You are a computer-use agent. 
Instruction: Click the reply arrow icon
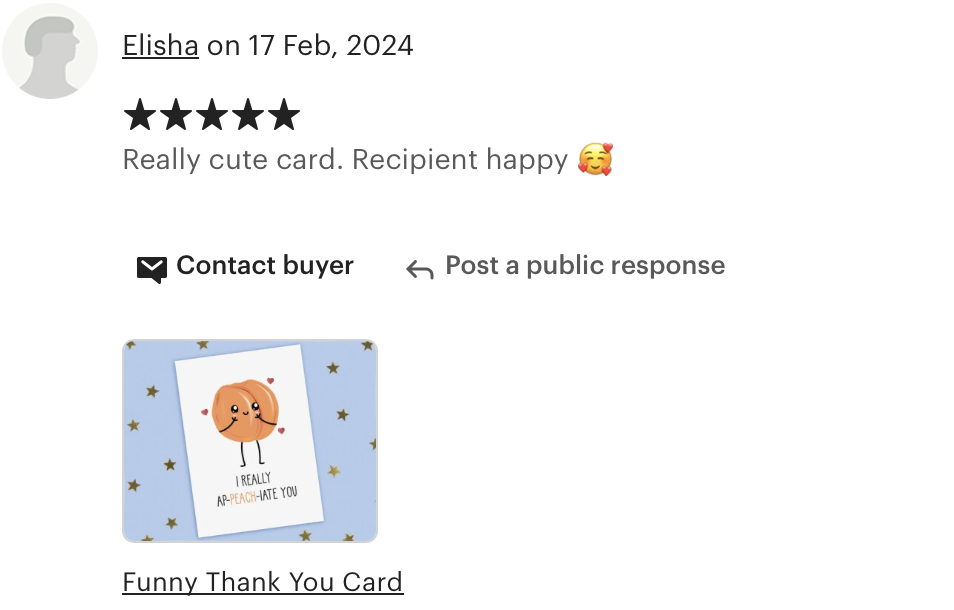pyautogui.click(x=420, y=269)
